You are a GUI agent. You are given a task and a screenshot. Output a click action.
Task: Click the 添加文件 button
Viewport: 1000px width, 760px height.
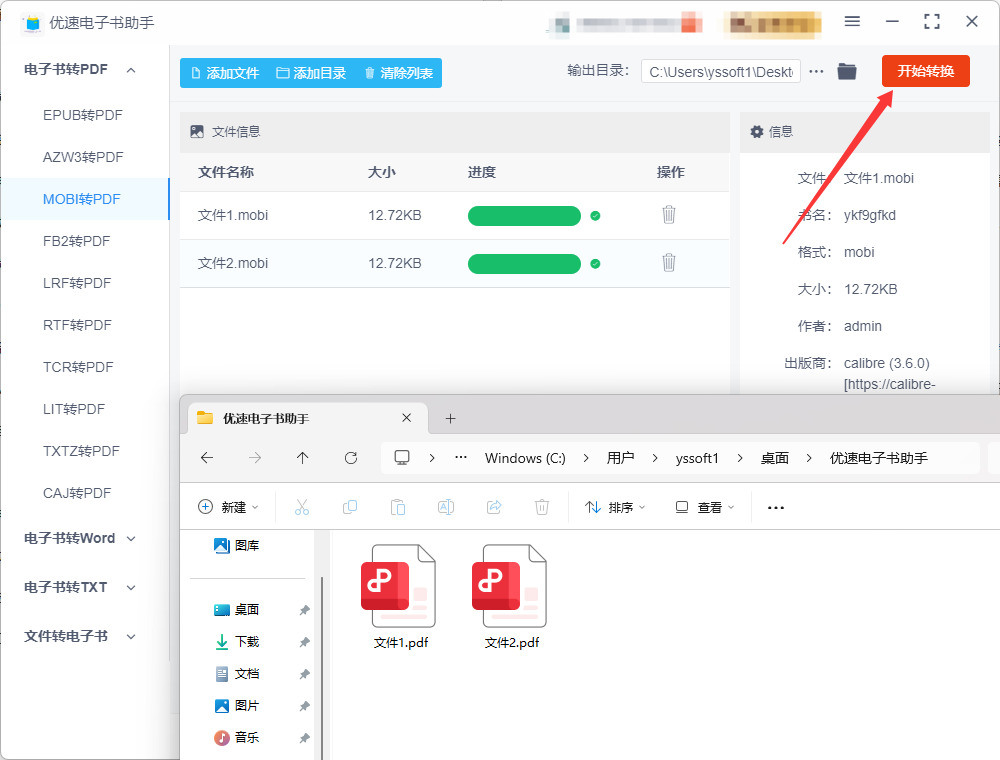point(225,73)
